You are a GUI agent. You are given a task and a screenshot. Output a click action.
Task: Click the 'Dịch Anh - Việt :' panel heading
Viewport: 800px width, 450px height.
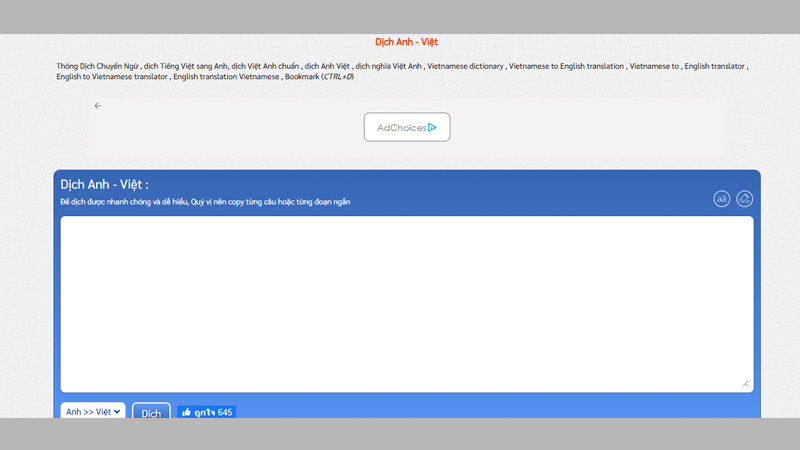(105, 185)
